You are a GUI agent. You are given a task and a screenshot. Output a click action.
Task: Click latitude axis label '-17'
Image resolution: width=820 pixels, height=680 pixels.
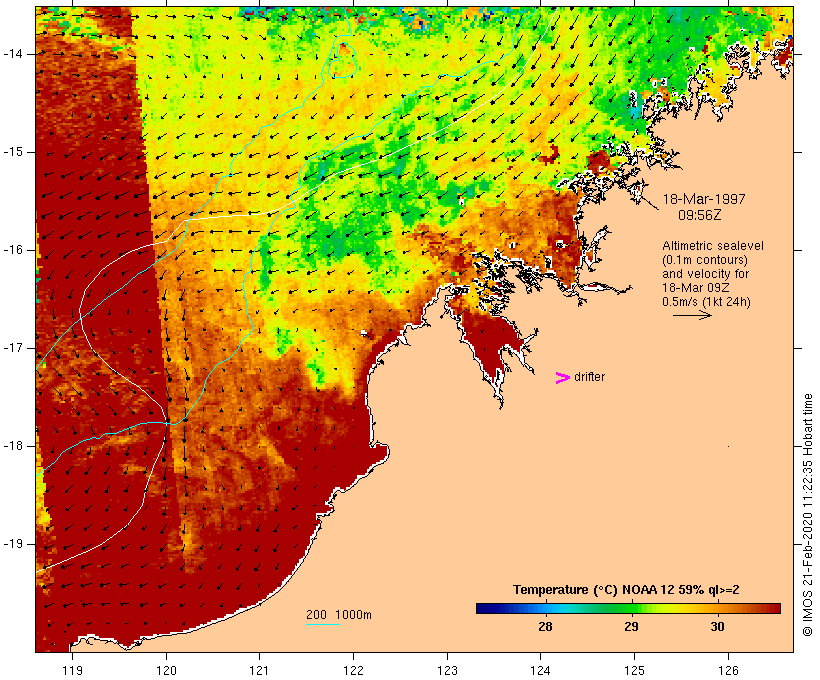[x=13, y=348]
